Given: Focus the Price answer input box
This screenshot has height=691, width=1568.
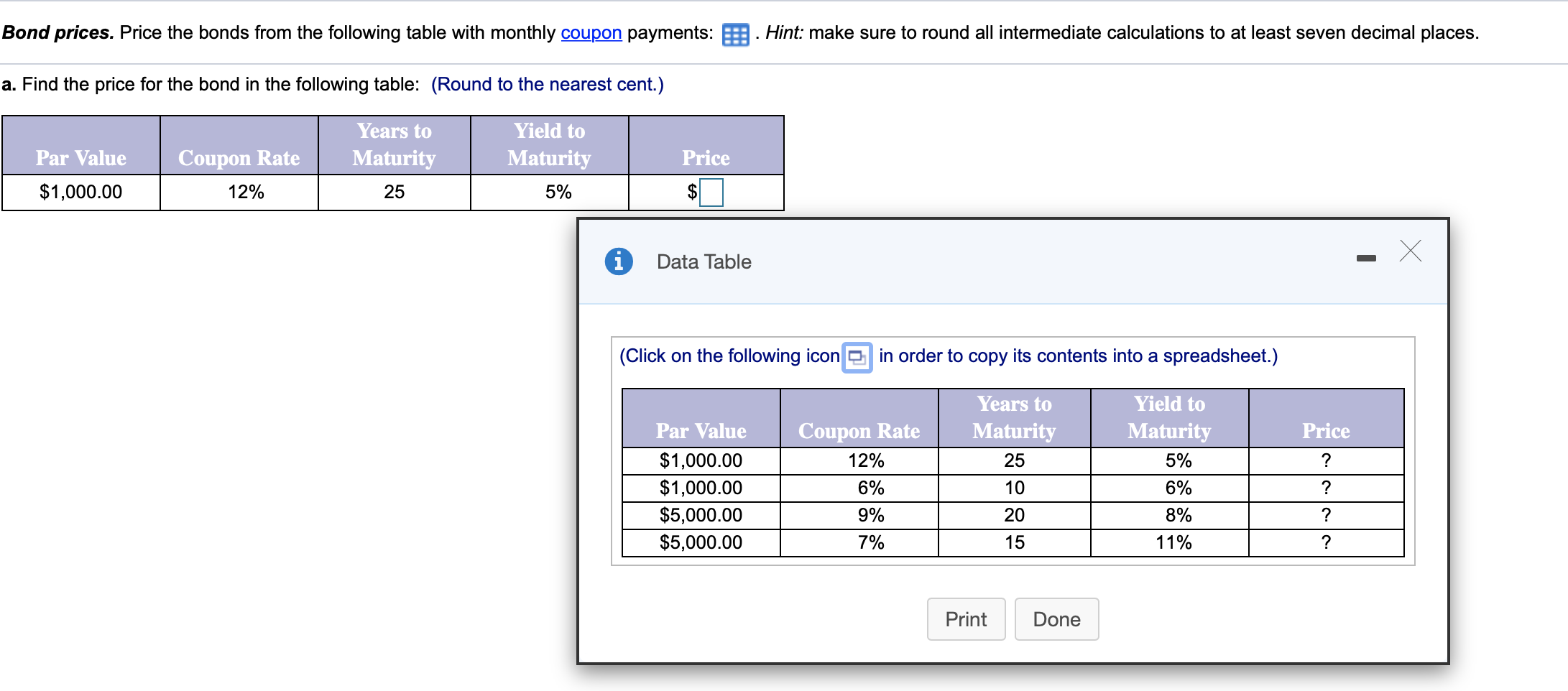Looking at the screenshot, I should (711, 193).
